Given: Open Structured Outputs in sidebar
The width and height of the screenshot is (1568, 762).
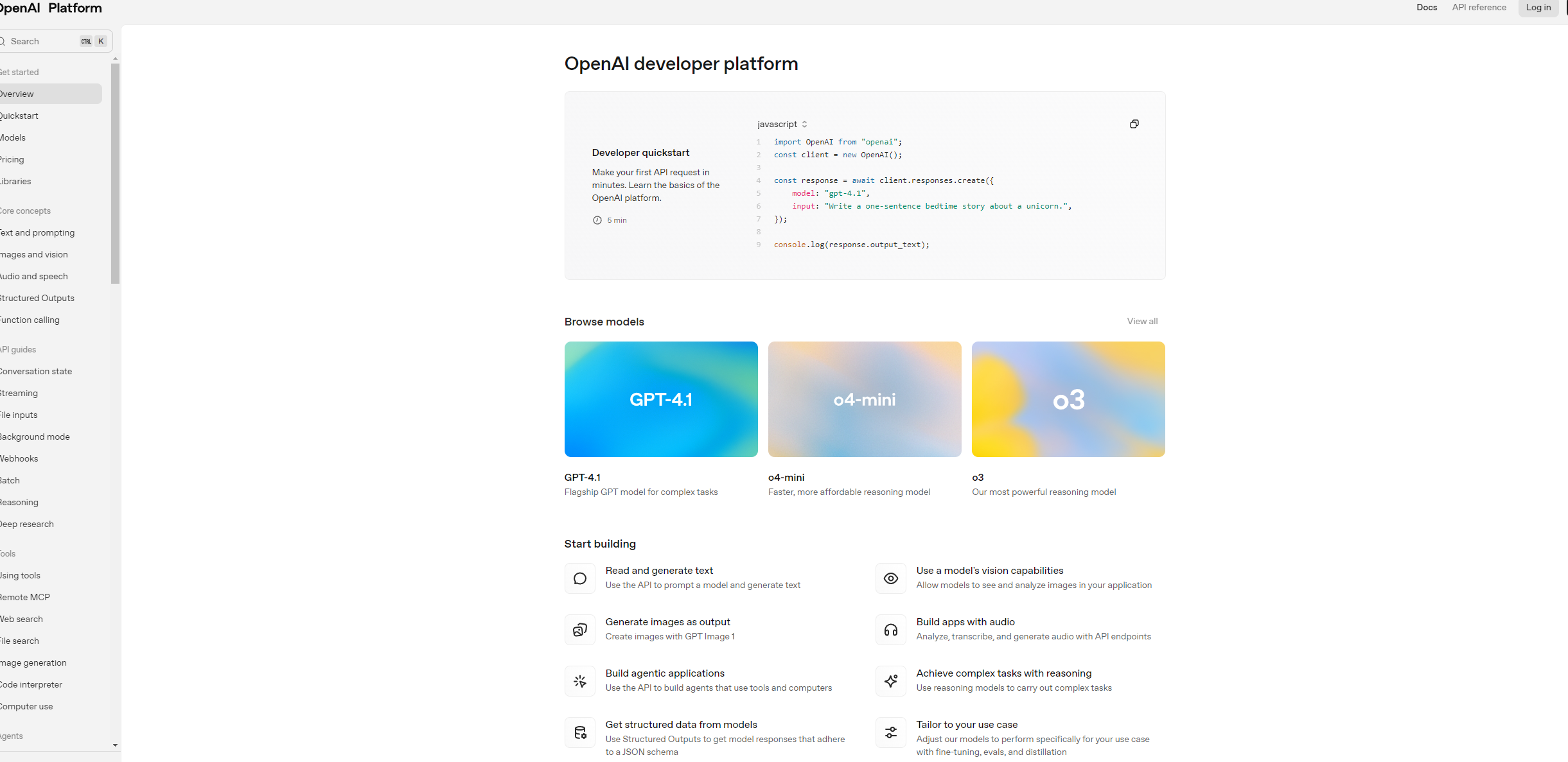Looking at the screenshot, I should point(50,298).
